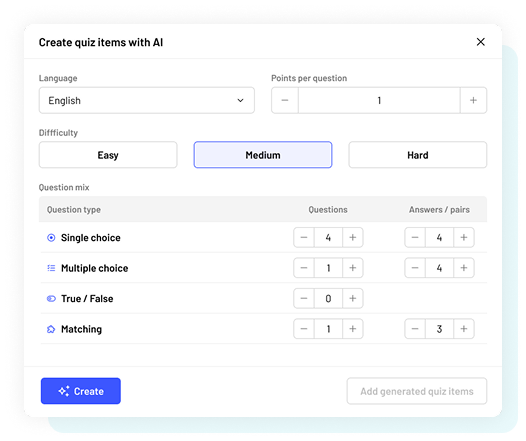
Task: Close the Create quiz items dialog
Action: coord(480,42)
